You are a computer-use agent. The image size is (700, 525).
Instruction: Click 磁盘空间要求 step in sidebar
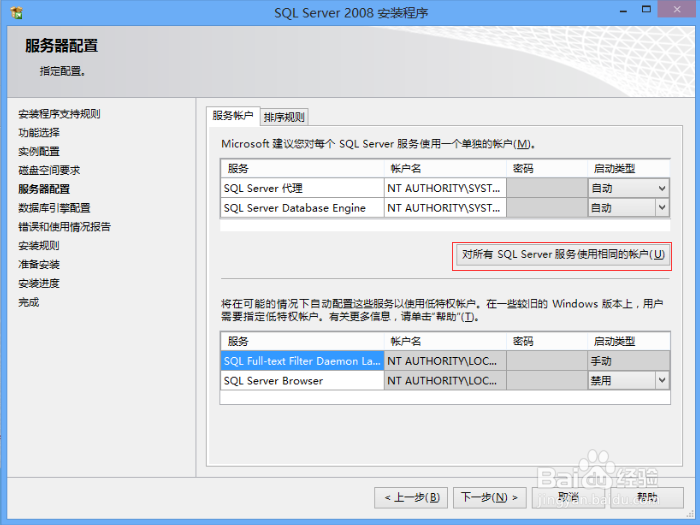[x=49, y=170]
